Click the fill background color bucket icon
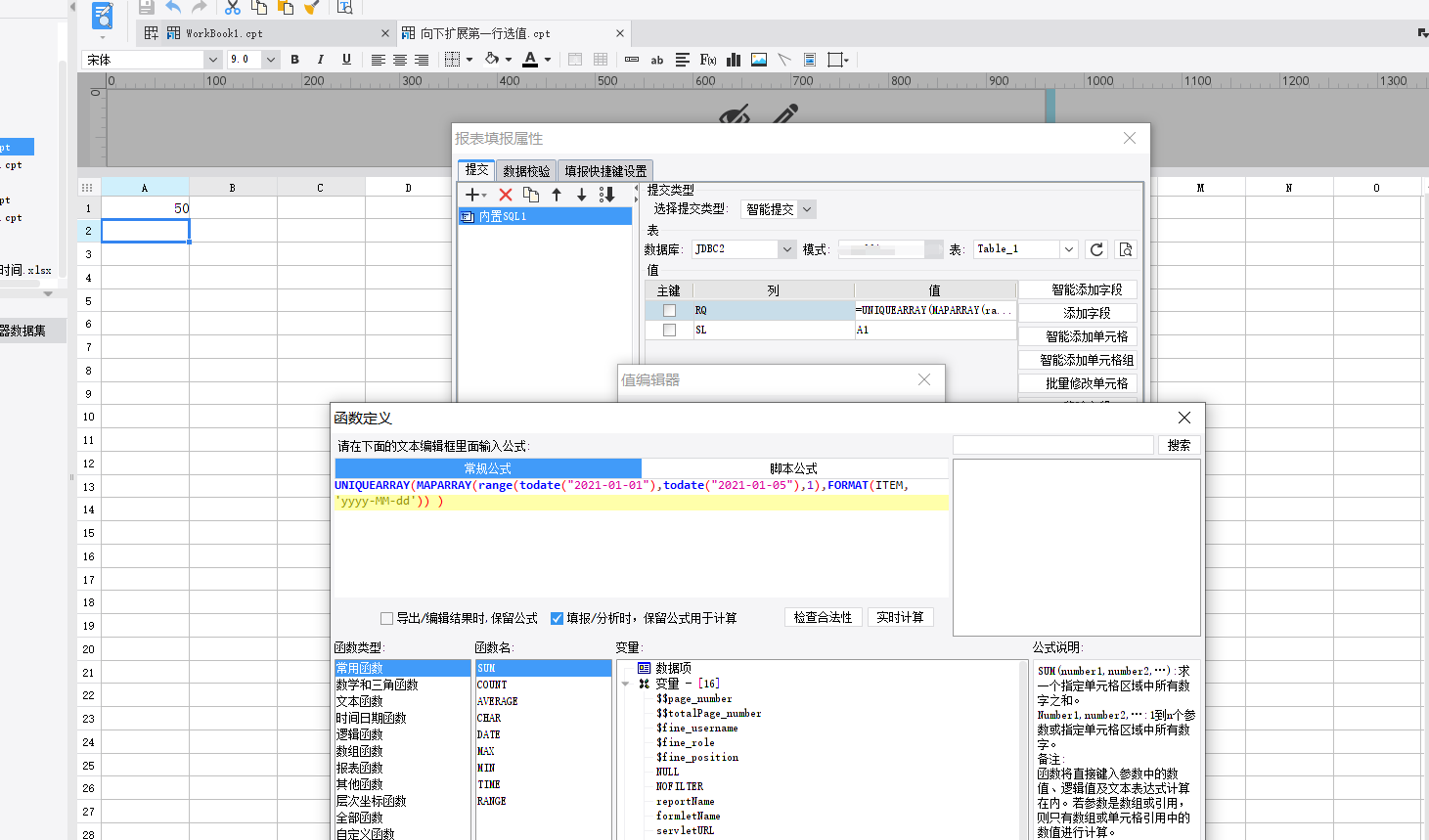 (492, 60)
